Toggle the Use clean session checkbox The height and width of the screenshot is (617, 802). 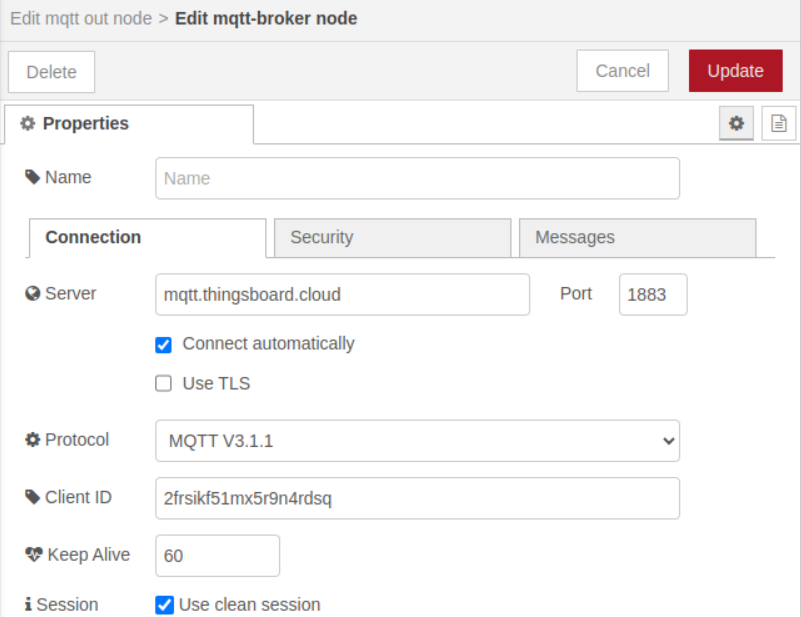[164, 605]
